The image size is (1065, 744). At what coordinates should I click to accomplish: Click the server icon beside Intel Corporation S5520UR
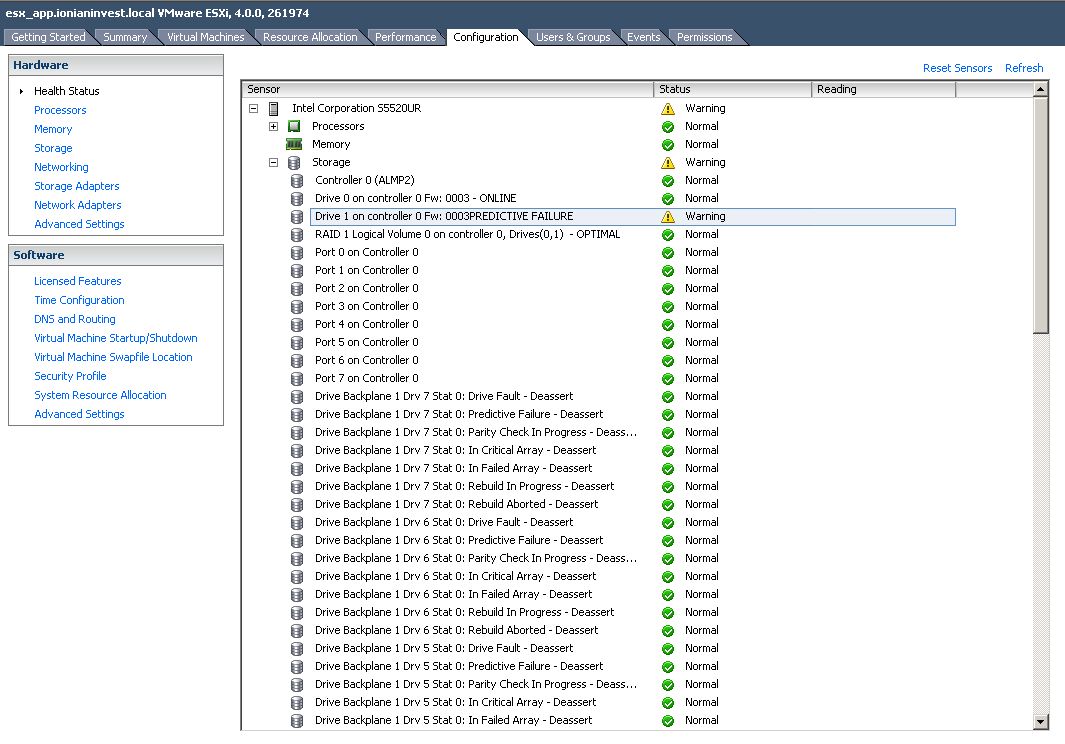pos(274,109)
